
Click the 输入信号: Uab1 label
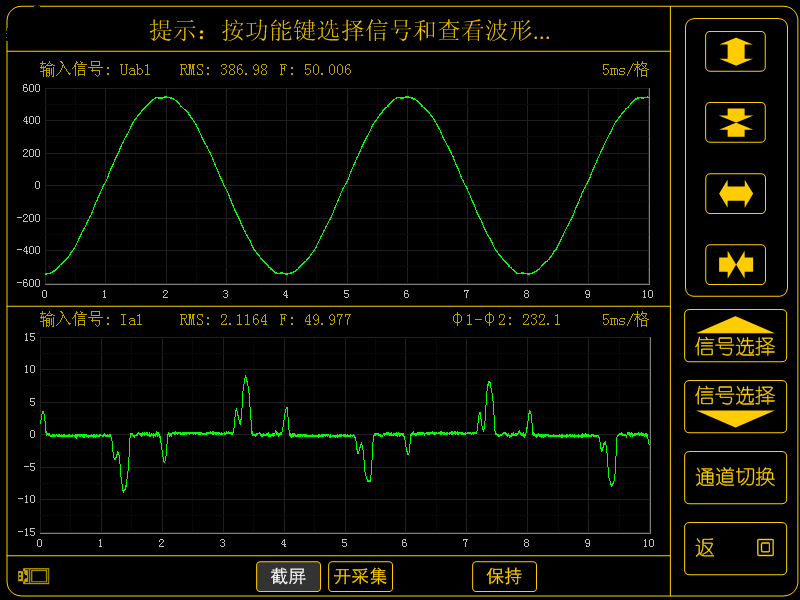[x=95, y=70]
